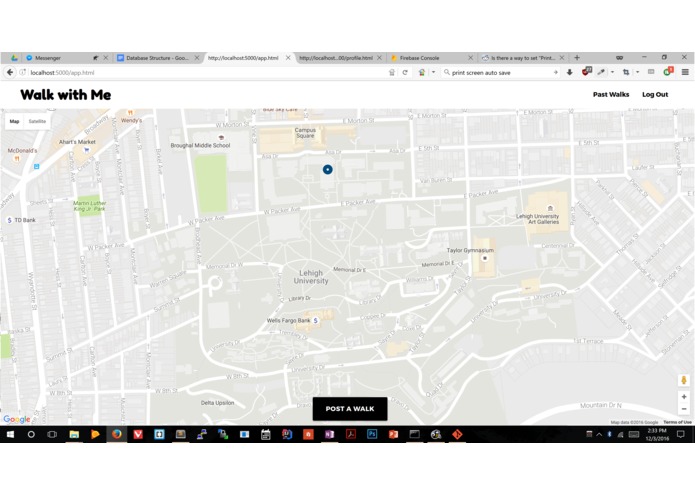Click the POST A WALK button
The image size is (695, 494).
click(x=350, y=409)
